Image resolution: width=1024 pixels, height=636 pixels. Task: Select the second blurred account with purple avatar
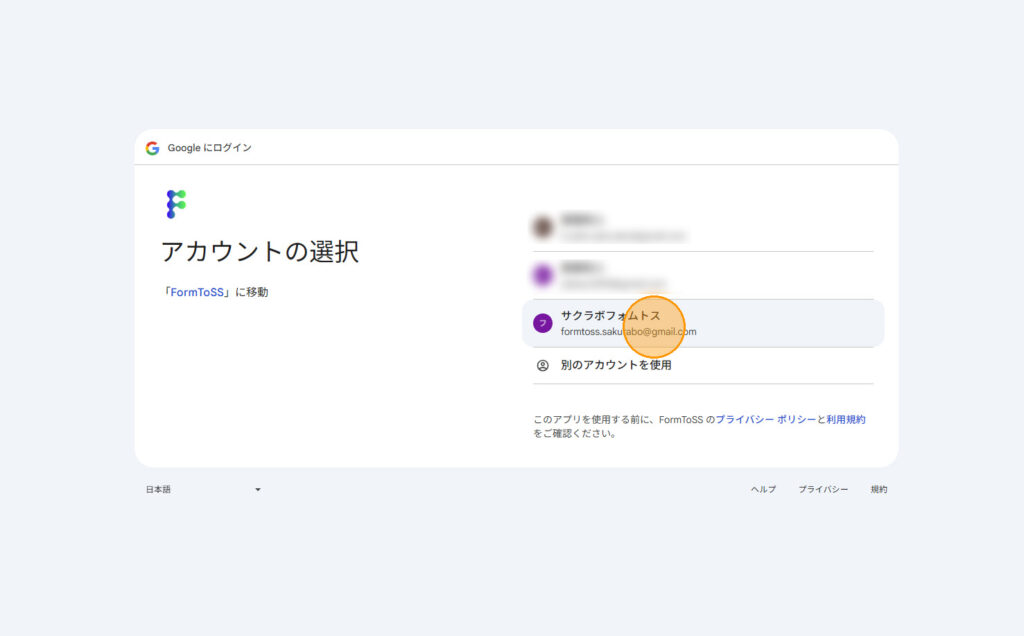click(x=703, y=276)
